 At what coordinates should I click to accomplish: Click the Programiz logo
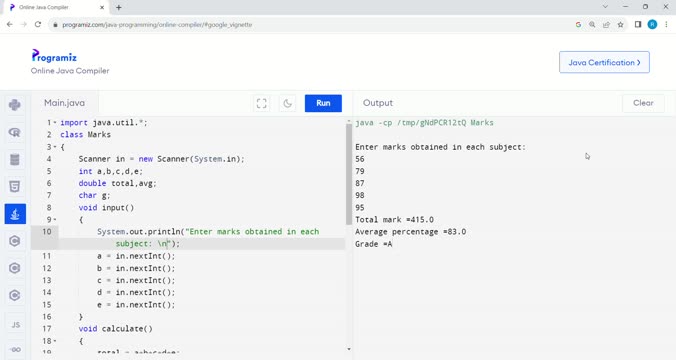[54, 56]
